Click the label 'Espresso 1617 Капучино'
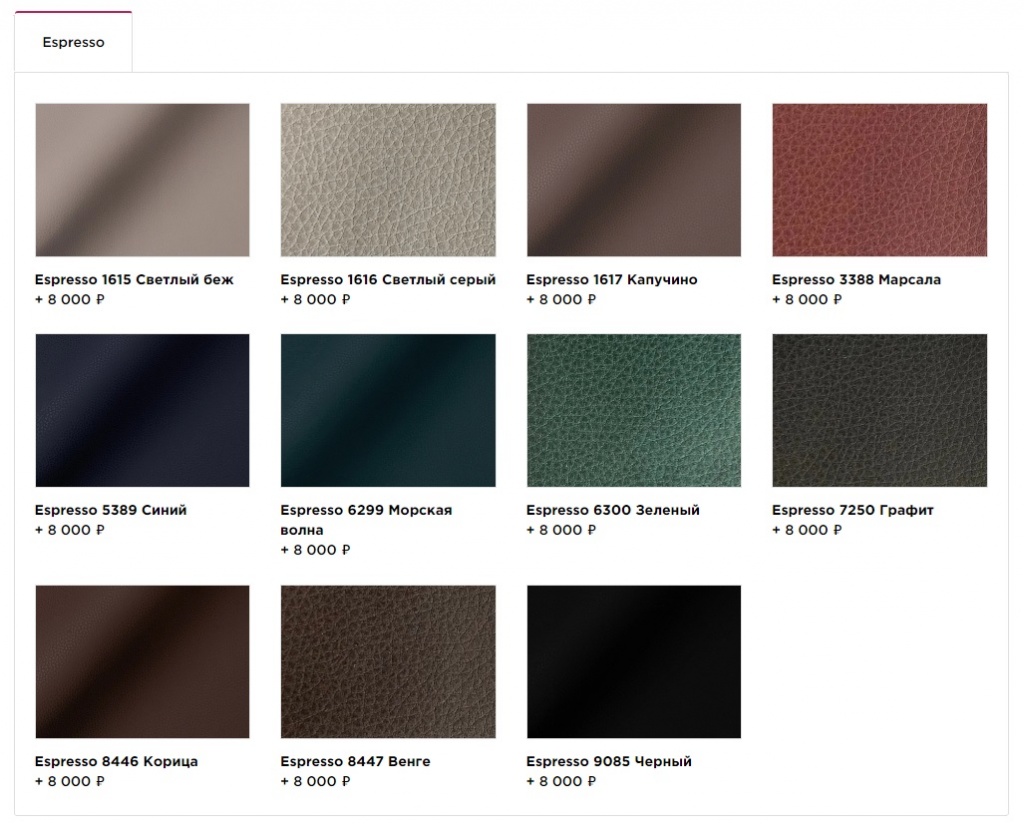This screenshot has width=1024, height=830. tap(612, 279)
